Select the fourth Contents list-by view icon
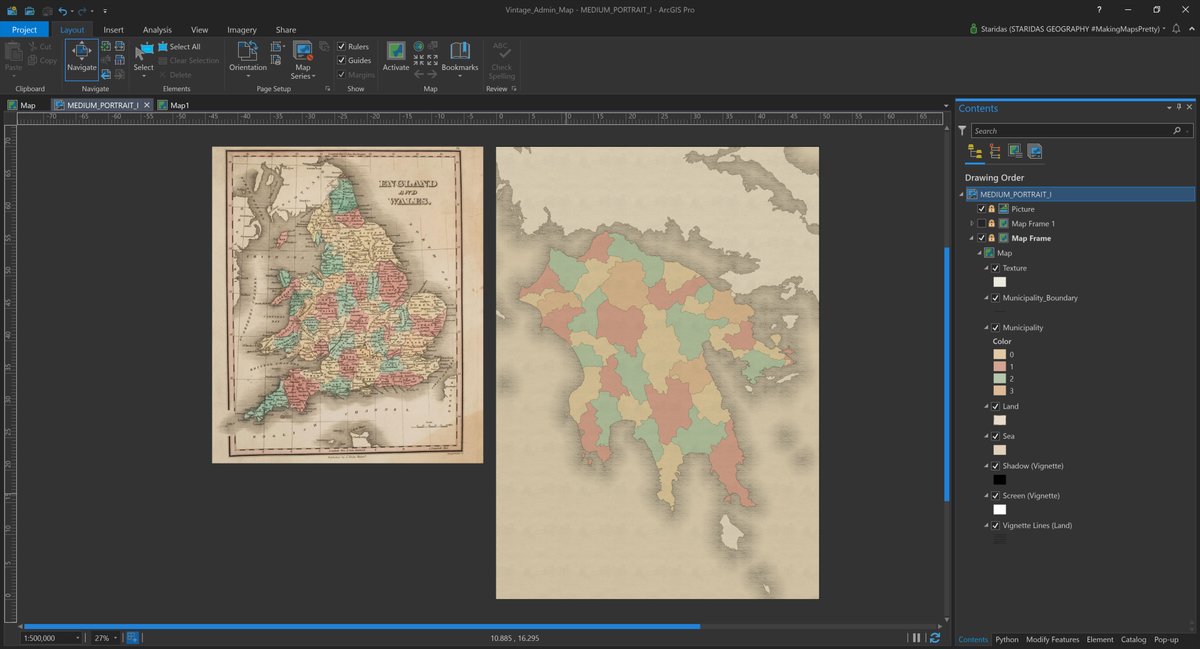The height and width of the screenshot is (649, 1200). point(1035,152)
